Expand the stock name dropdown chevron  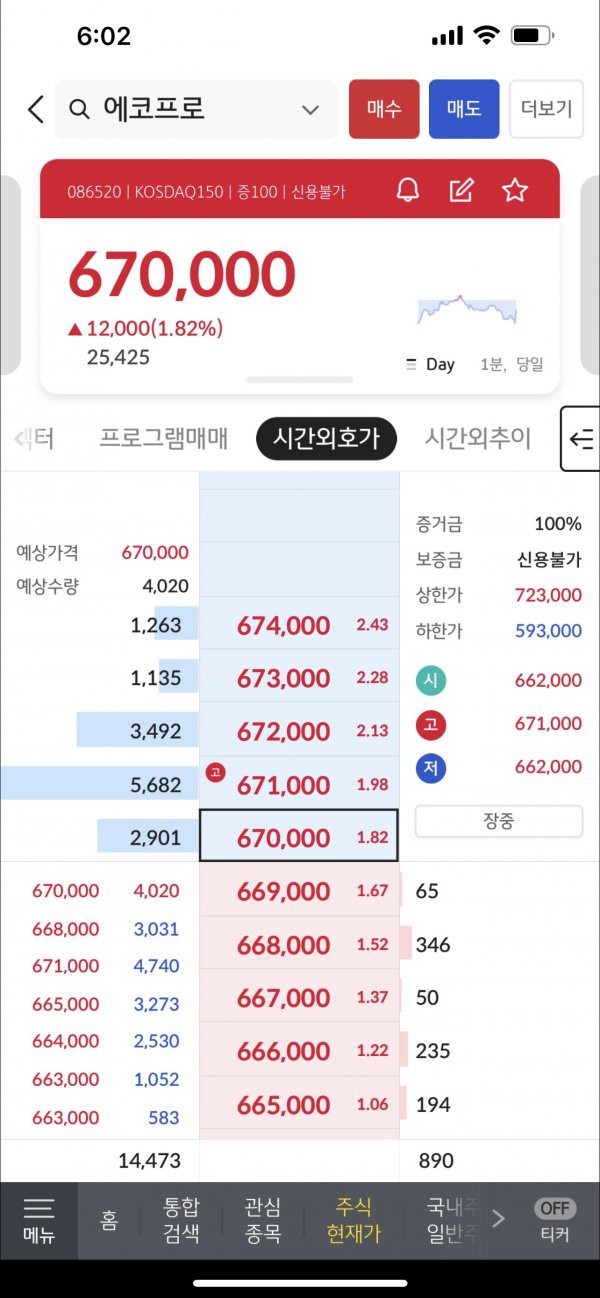tap(310, 110)
